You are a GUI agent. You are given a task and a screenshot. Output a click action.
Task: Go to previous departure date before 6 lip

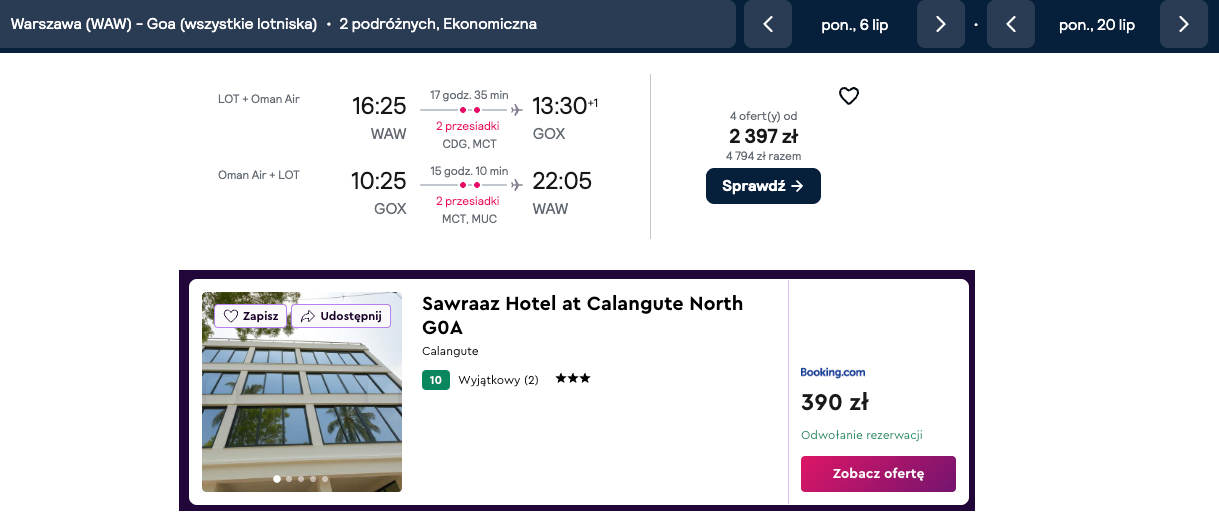tap(768, 25)
